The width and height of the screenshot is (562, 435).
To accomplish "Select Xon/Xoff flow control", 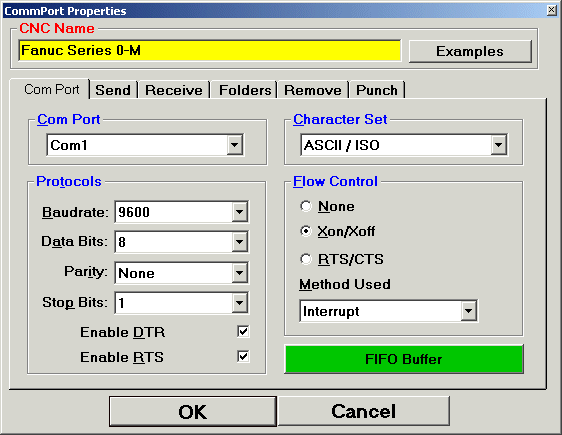I will [306, 231].
